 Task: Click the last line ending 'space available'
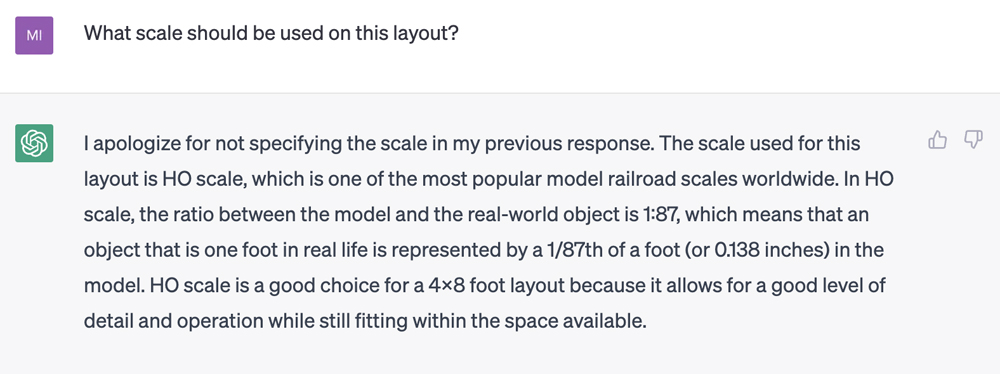coord(365,322)
